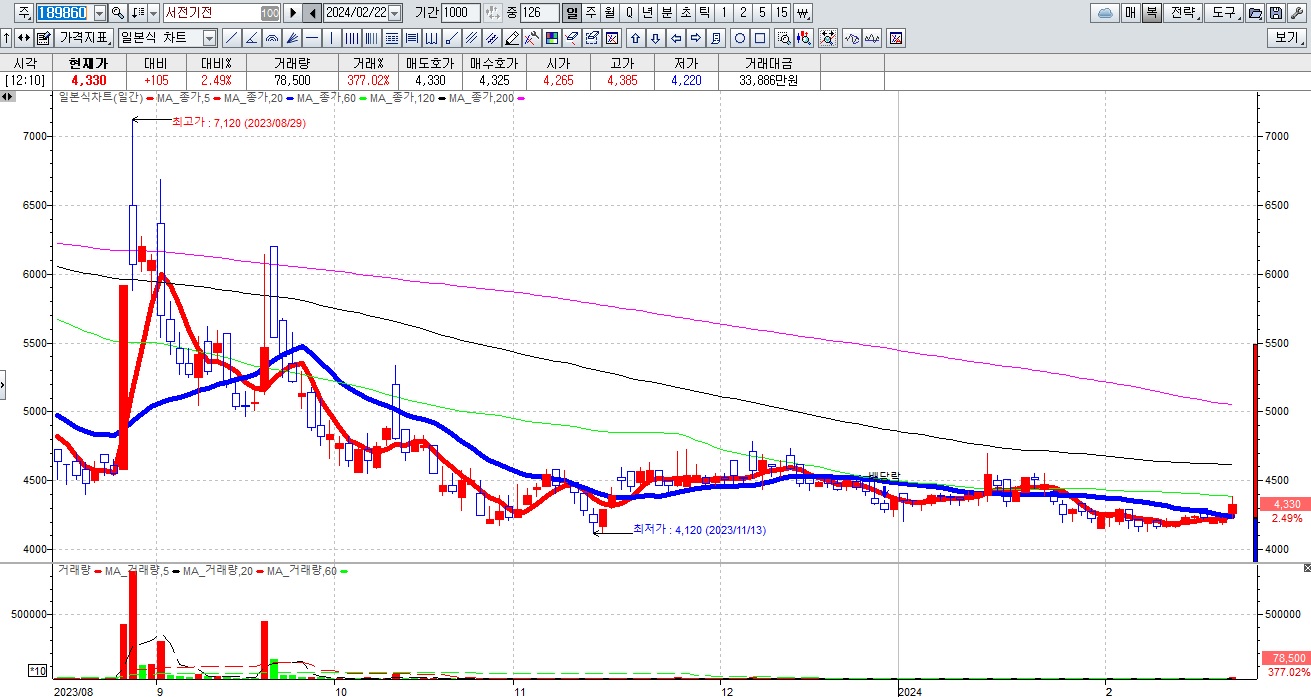Click the zoom area magnifier tool
The image size is (1311, 697).
click(x=785, y=38)
